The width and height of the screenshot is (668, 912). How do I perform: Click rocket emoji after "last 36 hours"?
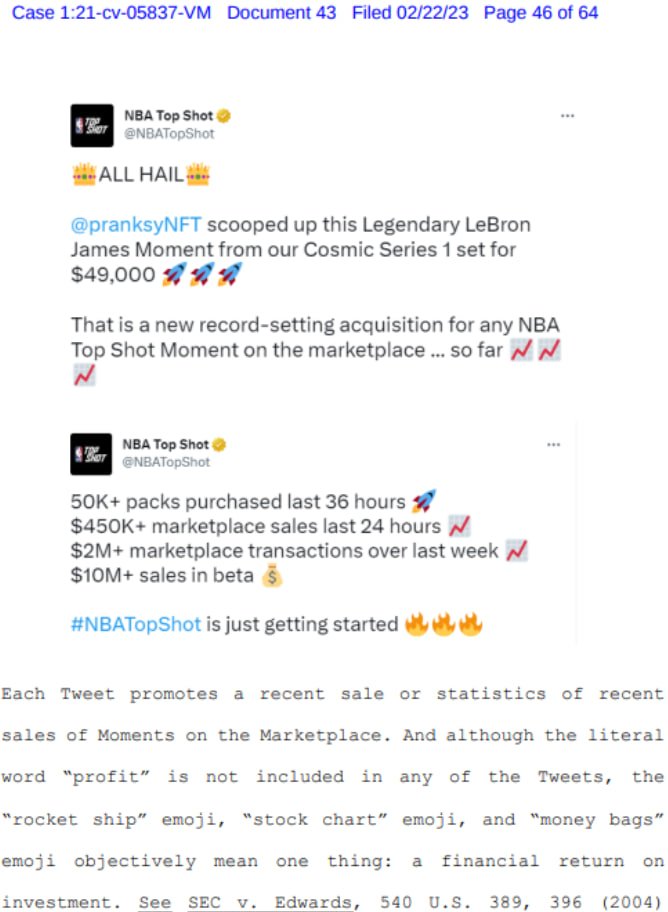[x=423, y=502]
